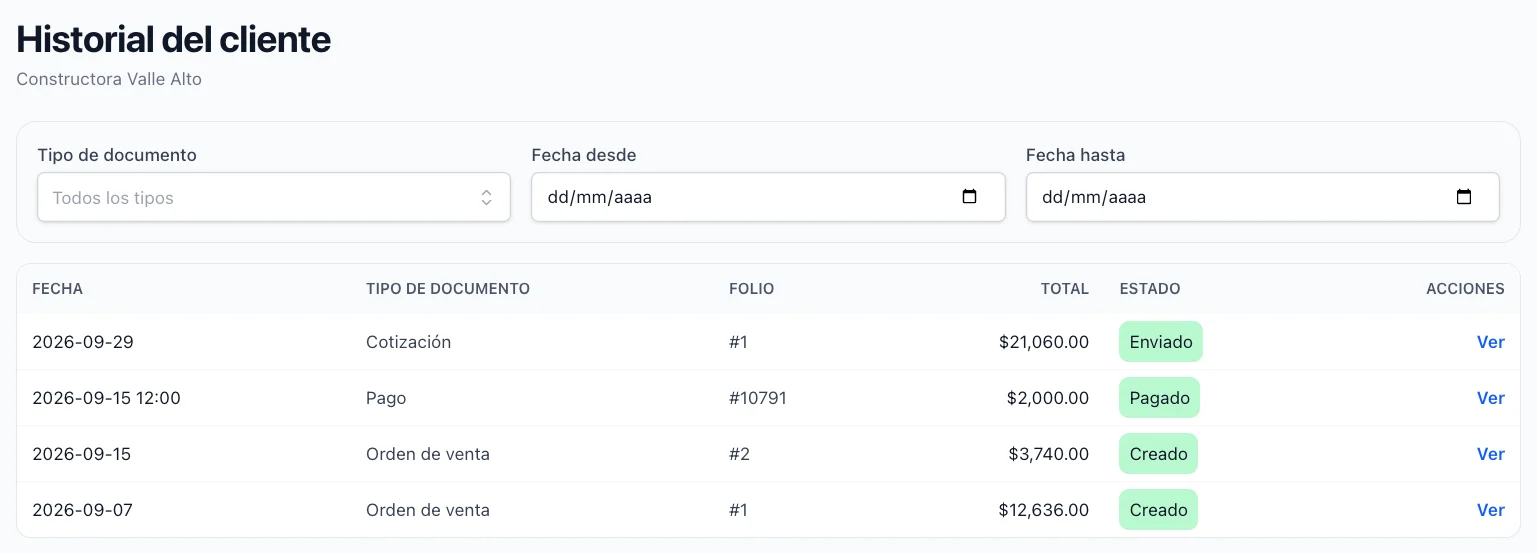Click the total $12,636.00

coord(1044,510)
